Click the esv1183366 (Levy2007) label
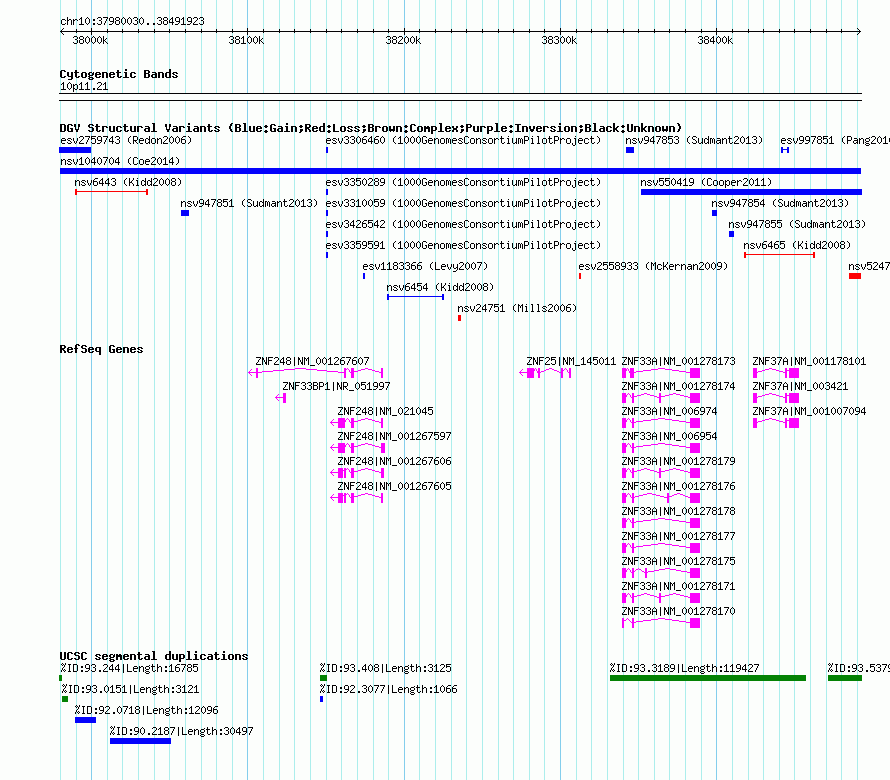The width and height of the screenshot is (890, 780). tap(425, 266)
